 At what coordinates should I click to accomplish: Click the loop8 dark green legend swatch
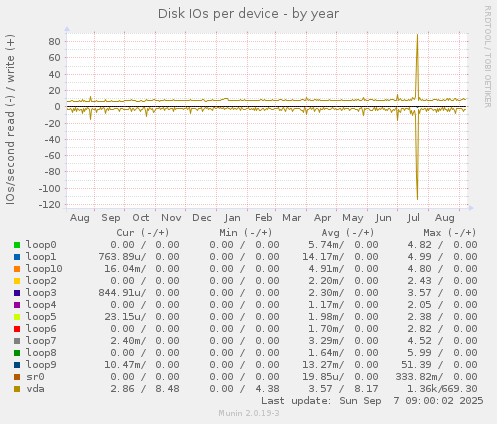point(17,353)
